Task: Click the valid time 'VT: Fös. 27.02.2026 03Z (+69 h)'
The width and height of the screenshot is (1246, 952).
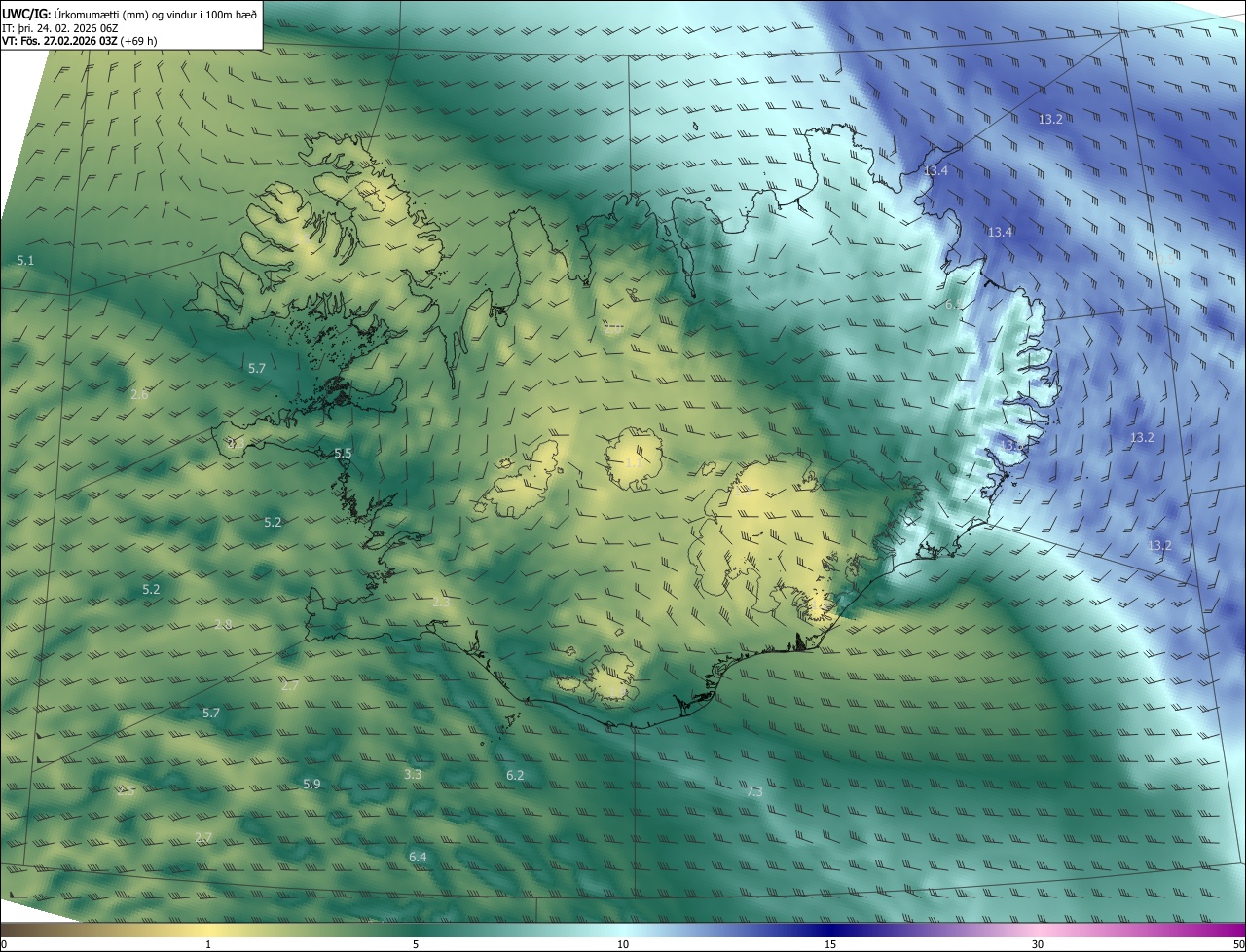Action: 80,41
